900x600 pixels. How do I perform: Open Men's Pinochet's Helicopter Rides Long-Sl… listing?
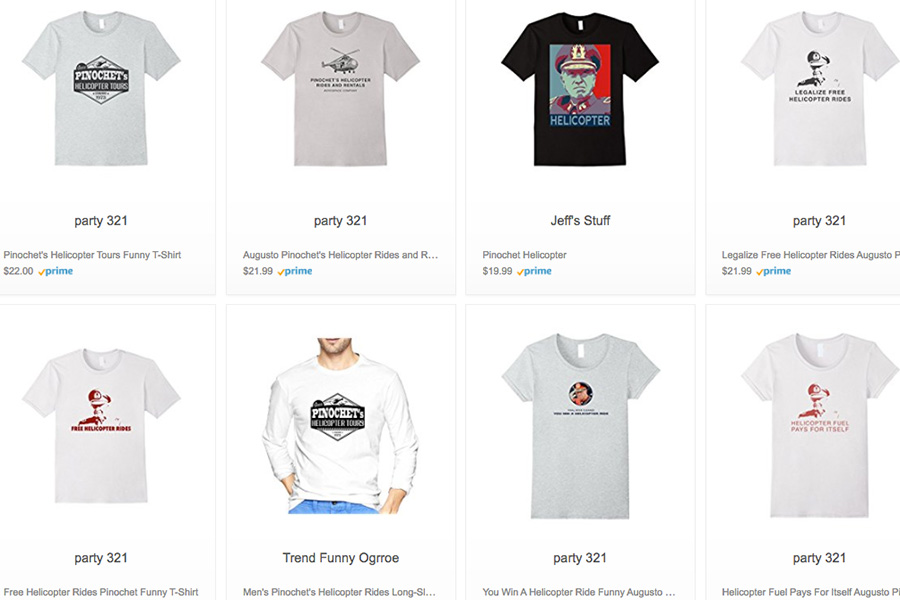tap(339, 592)
